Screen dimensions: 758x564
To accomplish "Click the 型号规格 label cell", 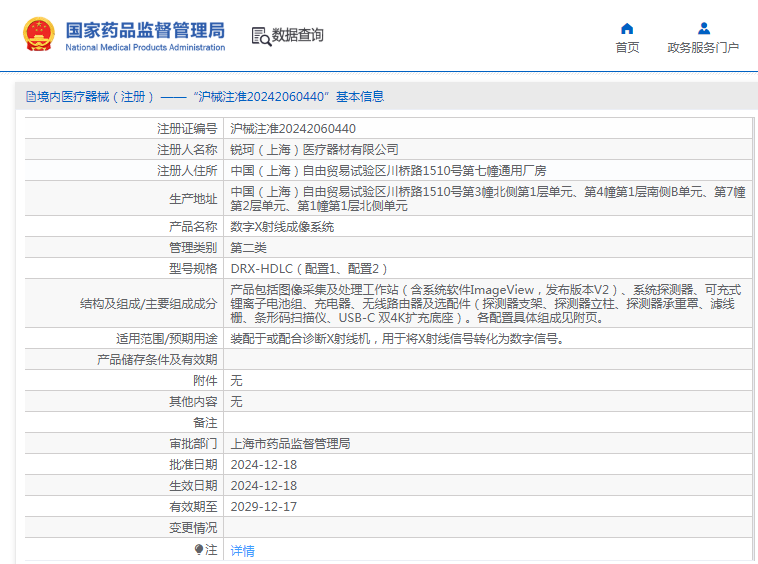I will tap(193, 269).
